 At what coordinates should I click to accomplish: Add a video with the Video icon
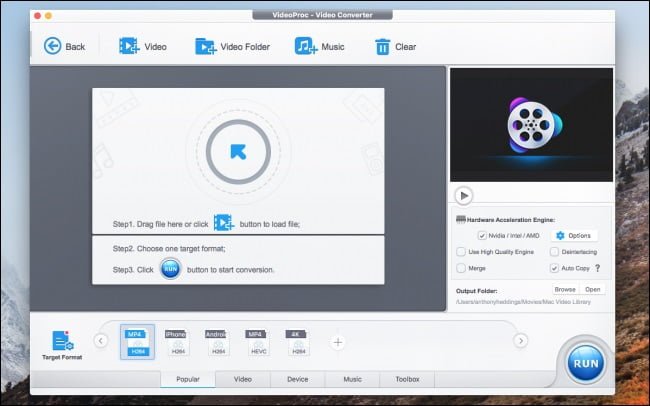point(129,46)
